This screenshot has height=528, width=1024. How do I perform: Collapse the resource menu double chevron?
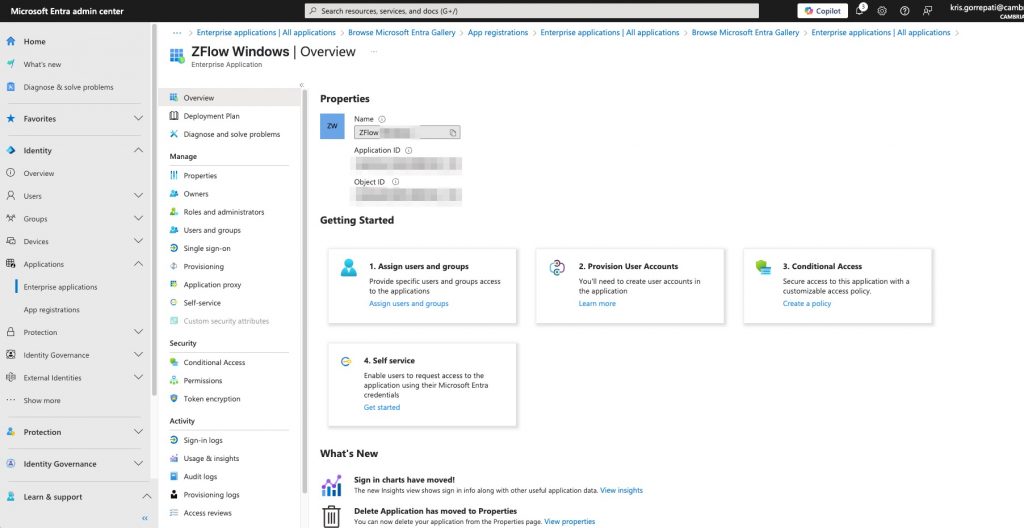pyautogui.click(x=302, y=85)
